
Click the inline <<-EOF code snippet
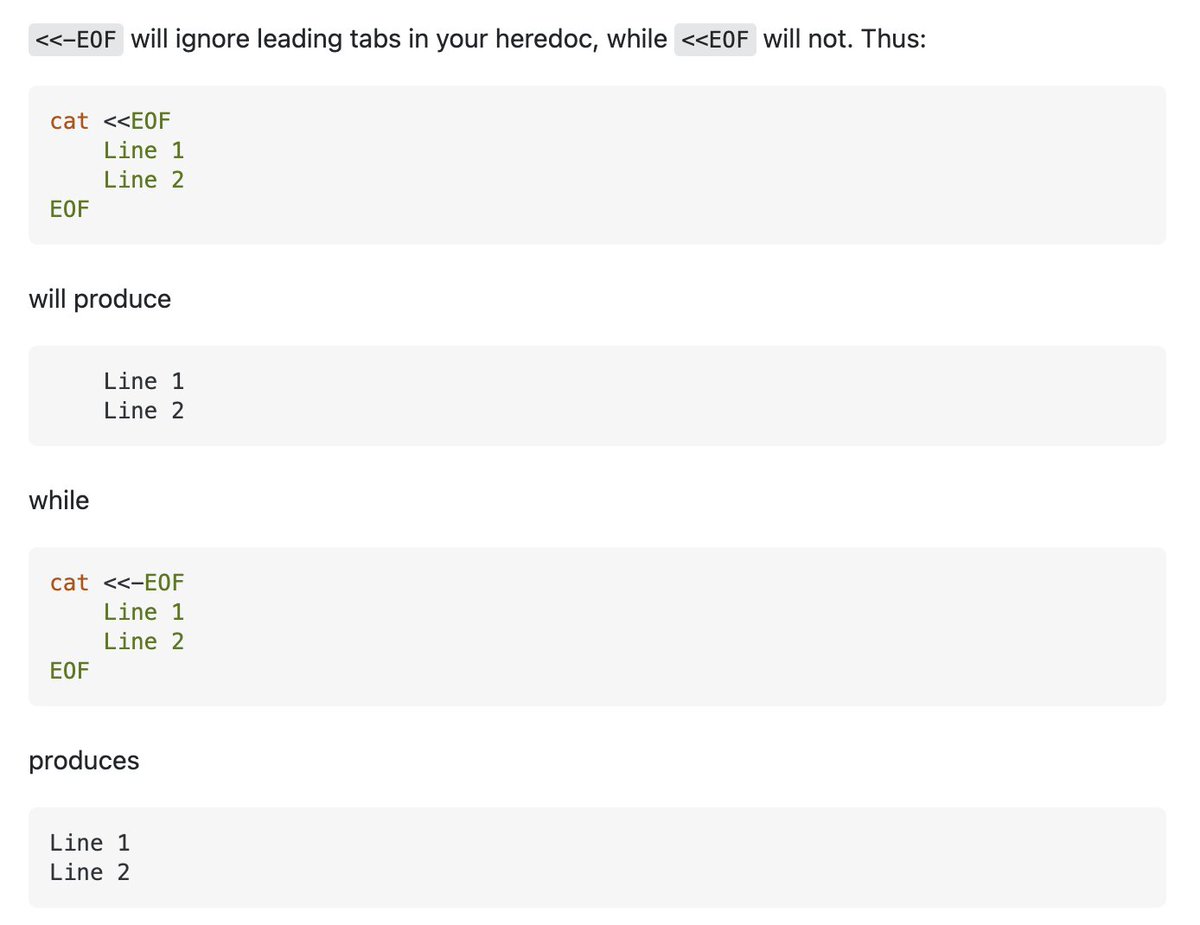[x=76, y=40]
